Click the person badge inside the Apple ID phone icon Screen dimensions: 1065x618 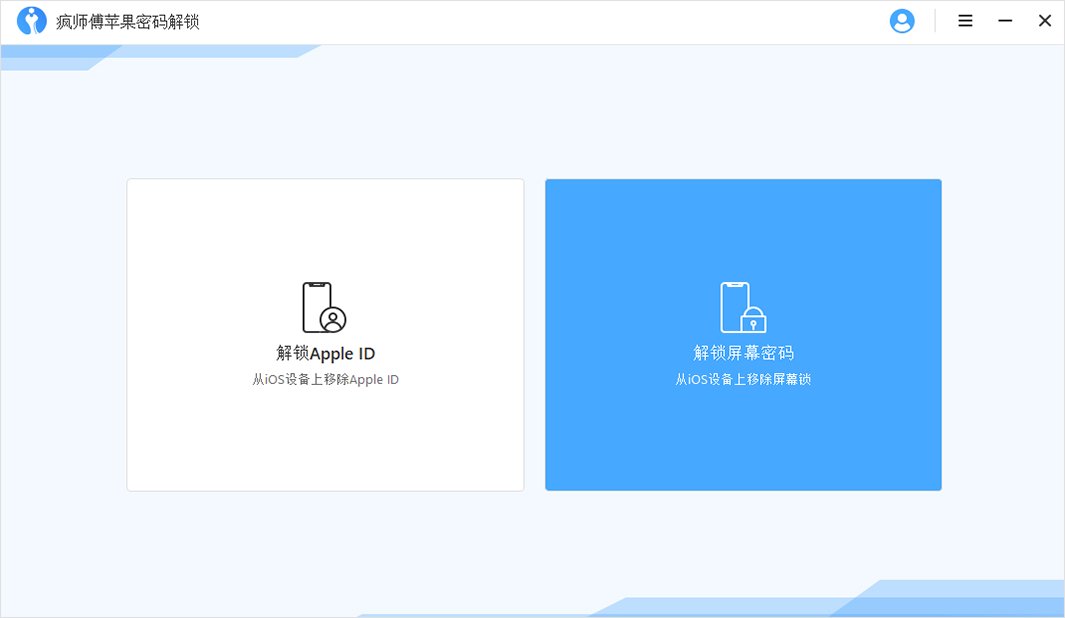[335, 317]
